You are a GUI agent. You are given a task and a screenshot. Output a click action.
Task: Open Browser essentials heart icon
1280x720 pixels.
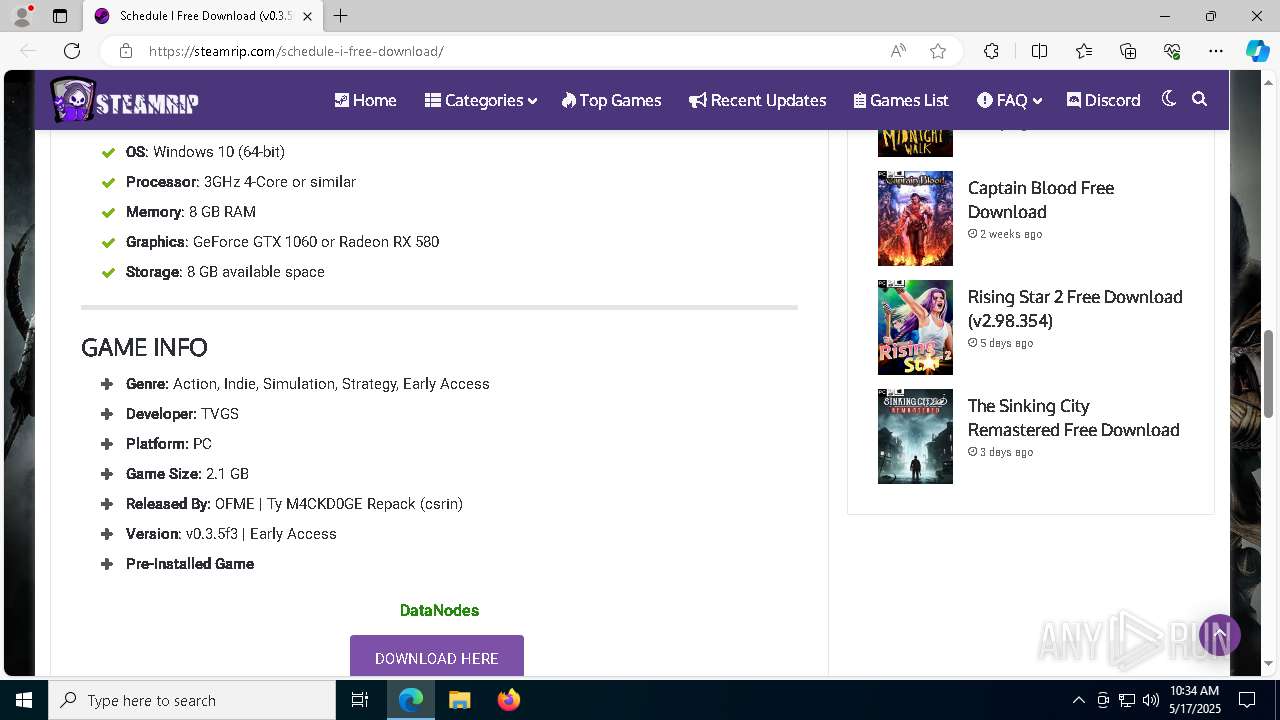1172,51
